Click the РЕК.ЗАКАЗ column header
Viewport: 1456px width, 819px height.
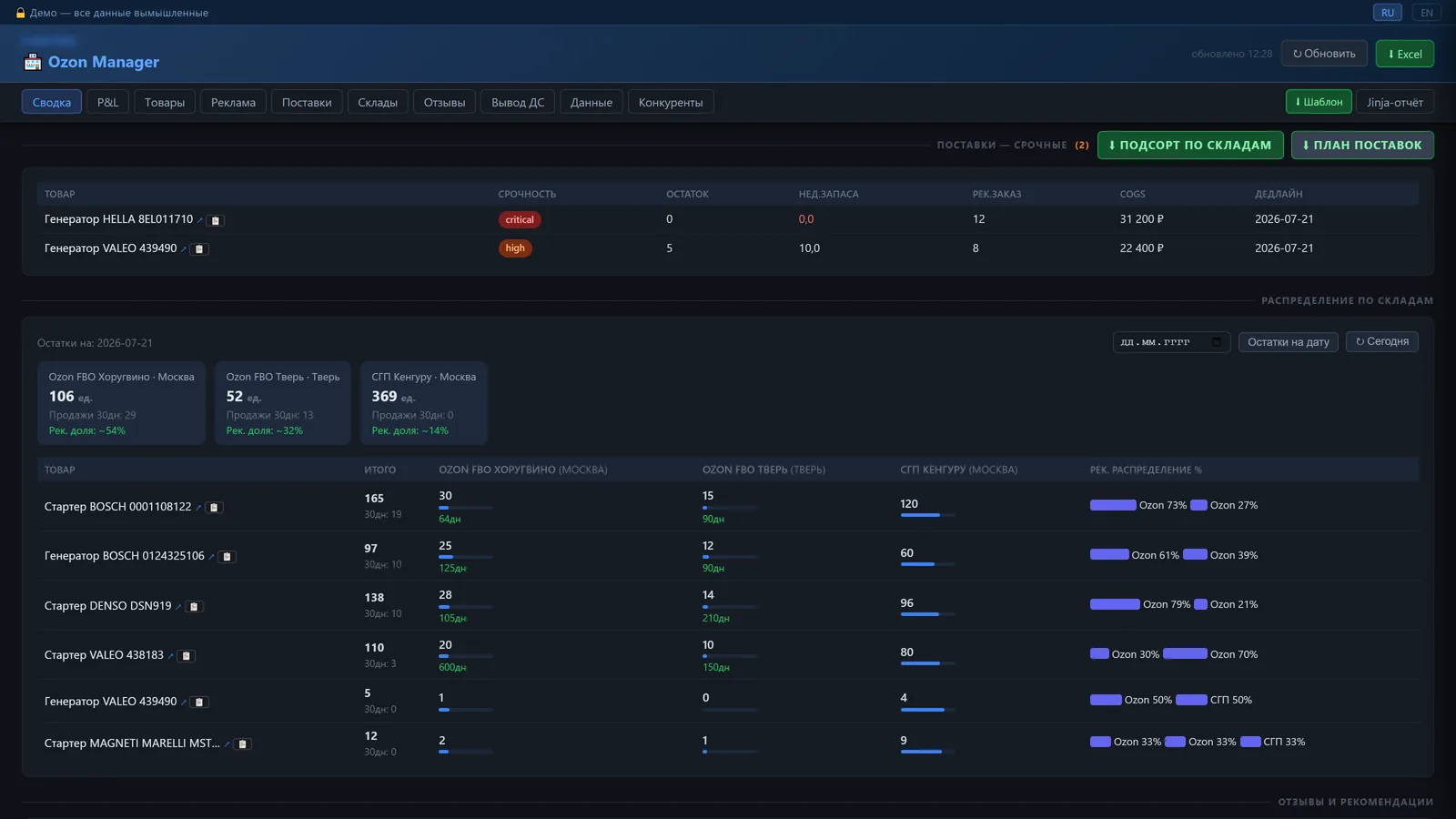click(996, 194)
